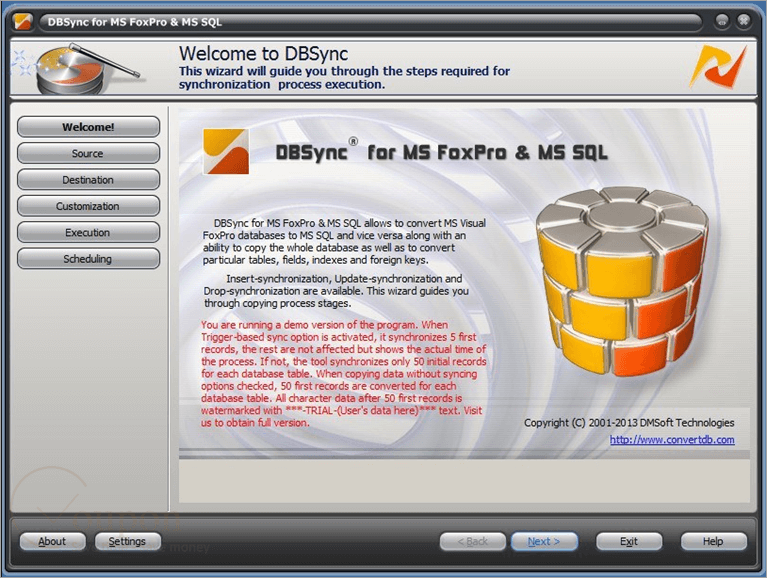Close the DBSync window
This screenshot has width=767, height=578.
tap(744, 21)
